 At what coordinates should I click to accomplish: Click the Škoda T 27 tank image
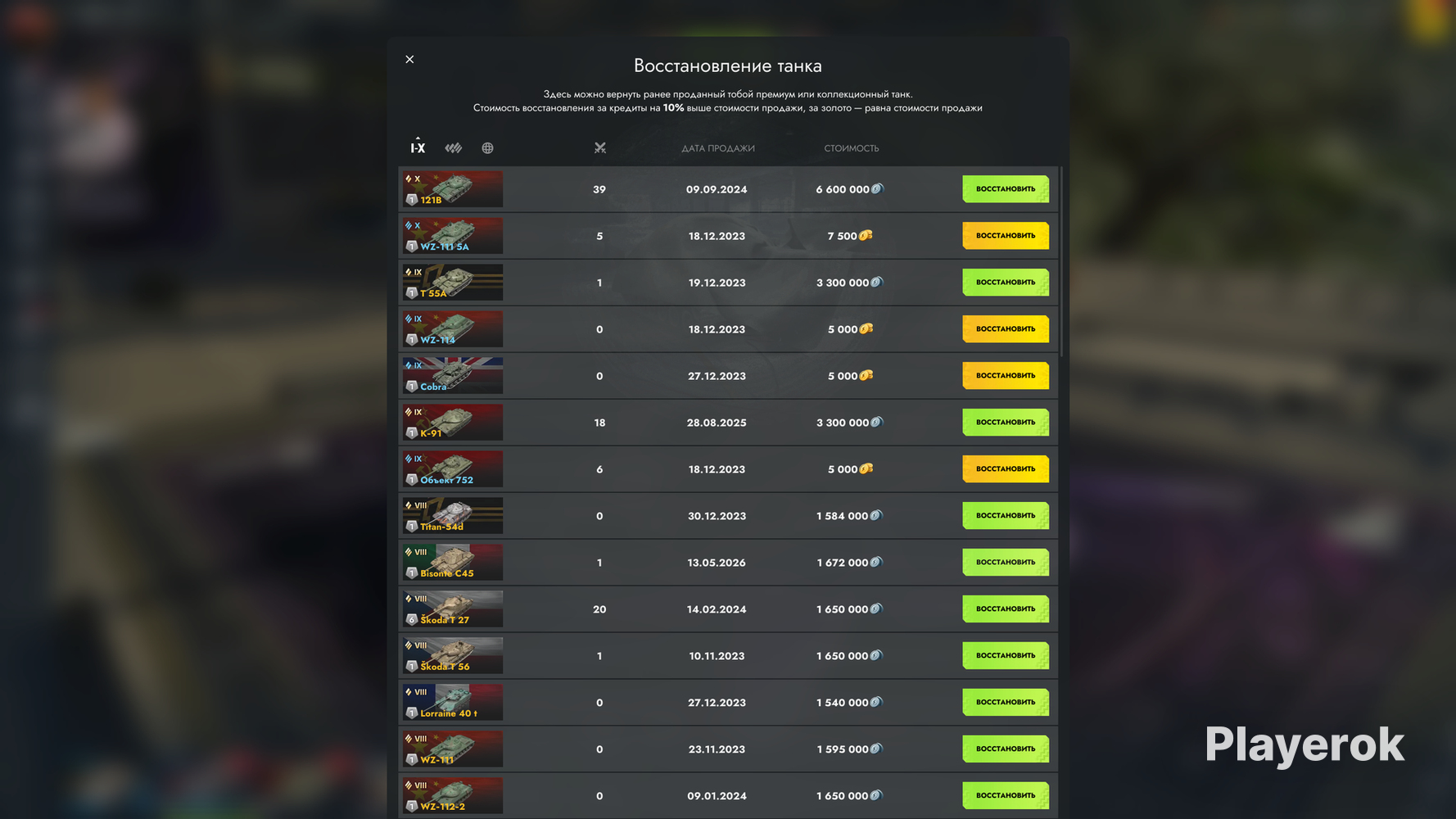453,609
